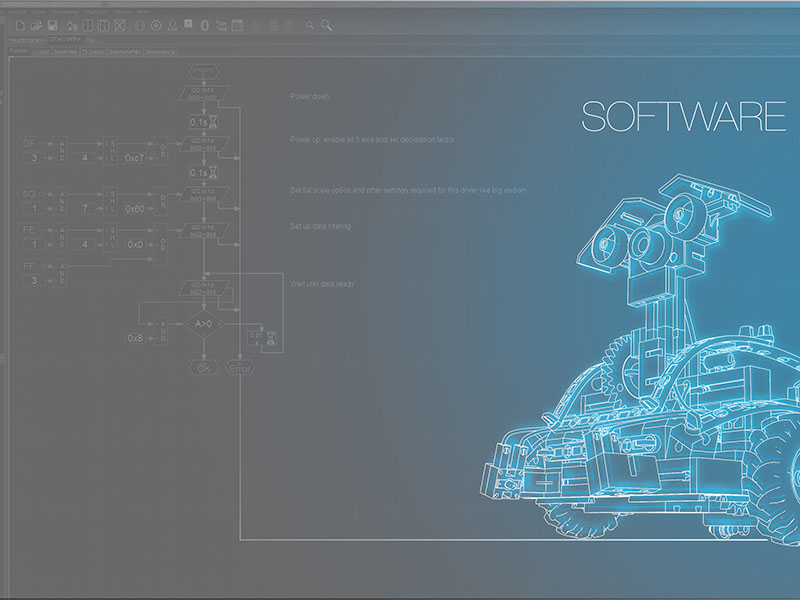Image resolution: width=800 pixels, height=600 pixels.
Task: Click the 'Wait until data ready' comment
Action: click(x=322, y=284)
